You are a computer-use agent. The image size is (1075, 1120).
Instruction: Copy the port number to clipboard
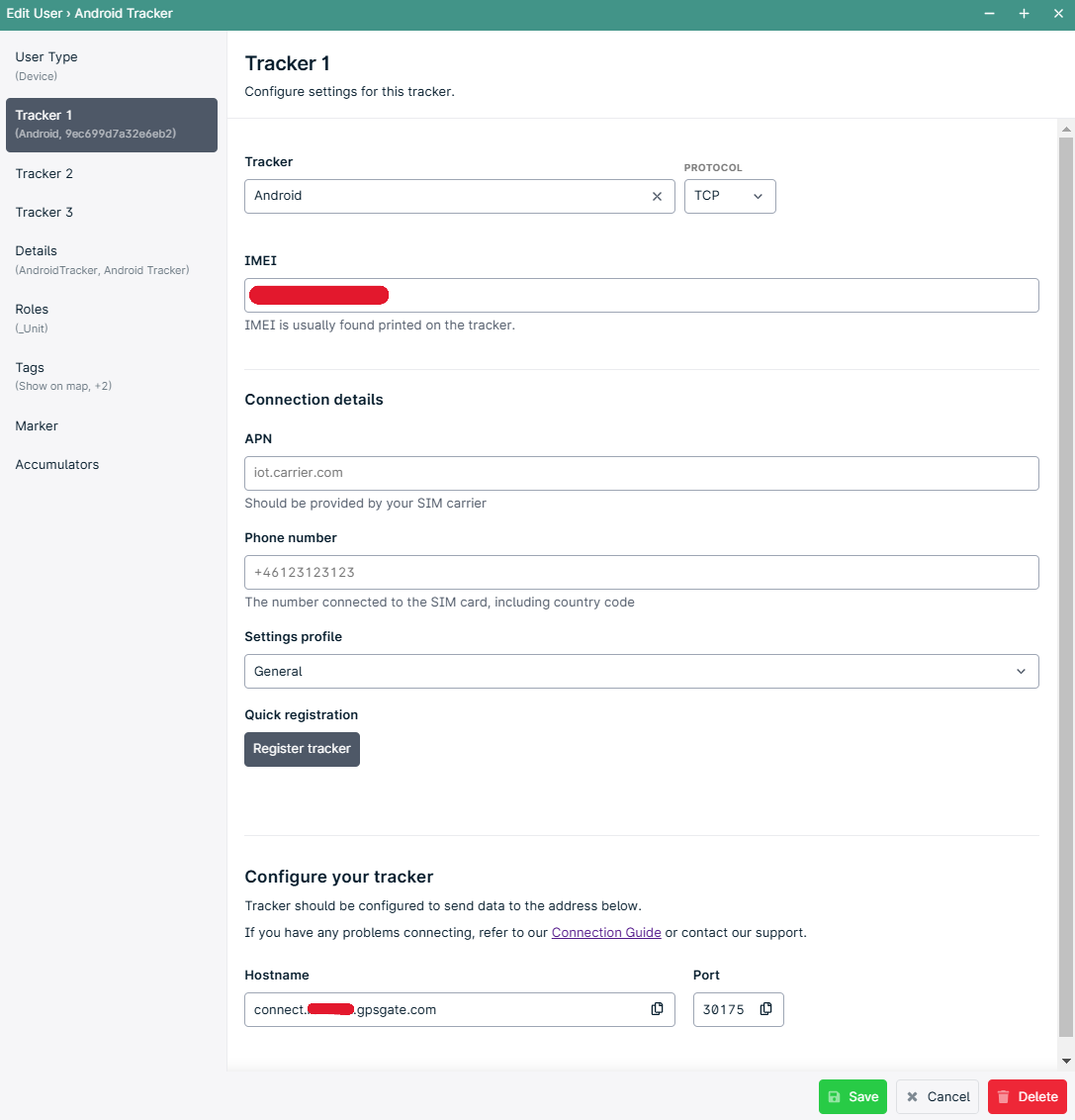point(765,1008)
